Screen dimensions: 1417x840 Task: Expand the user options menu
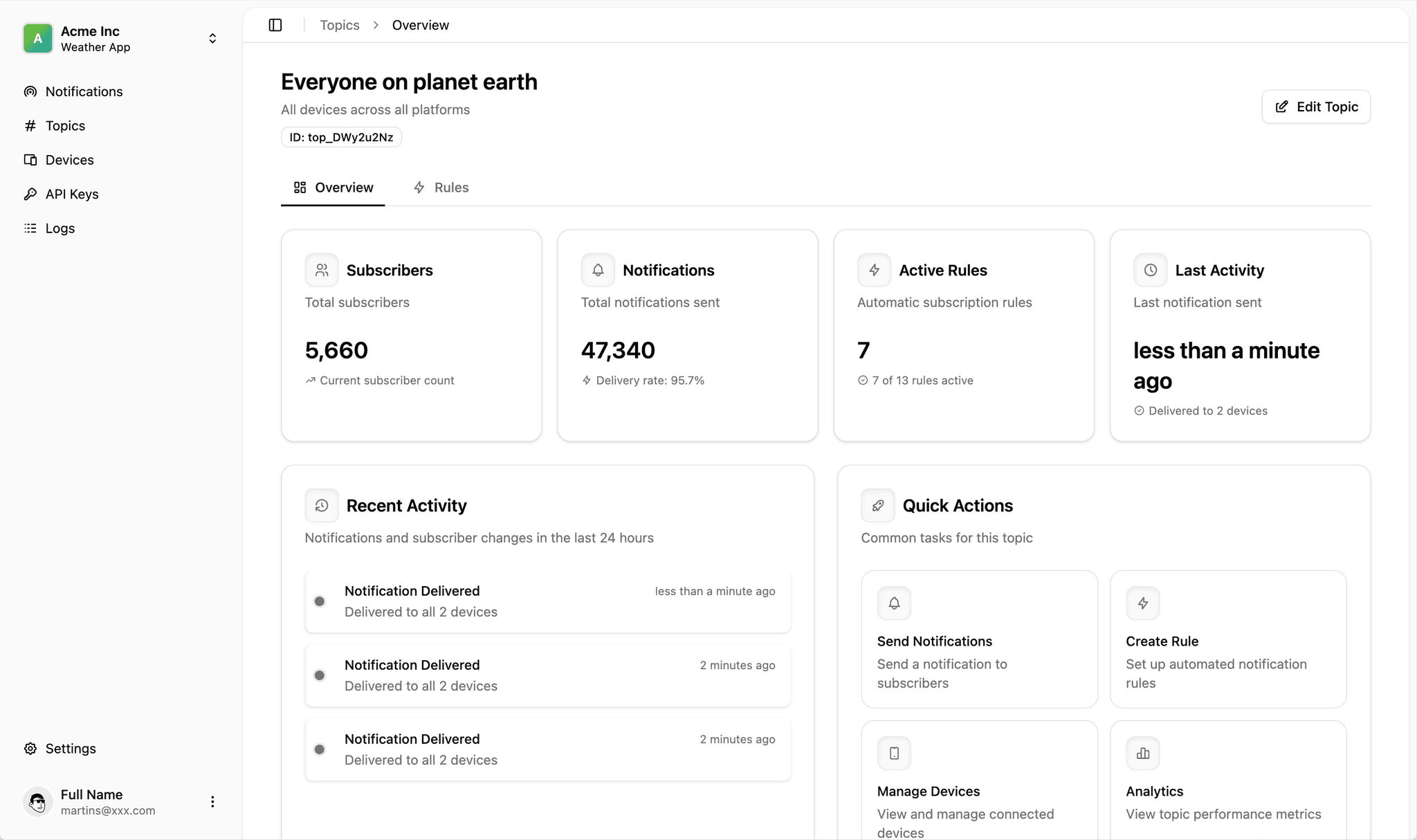coord(212,801)
